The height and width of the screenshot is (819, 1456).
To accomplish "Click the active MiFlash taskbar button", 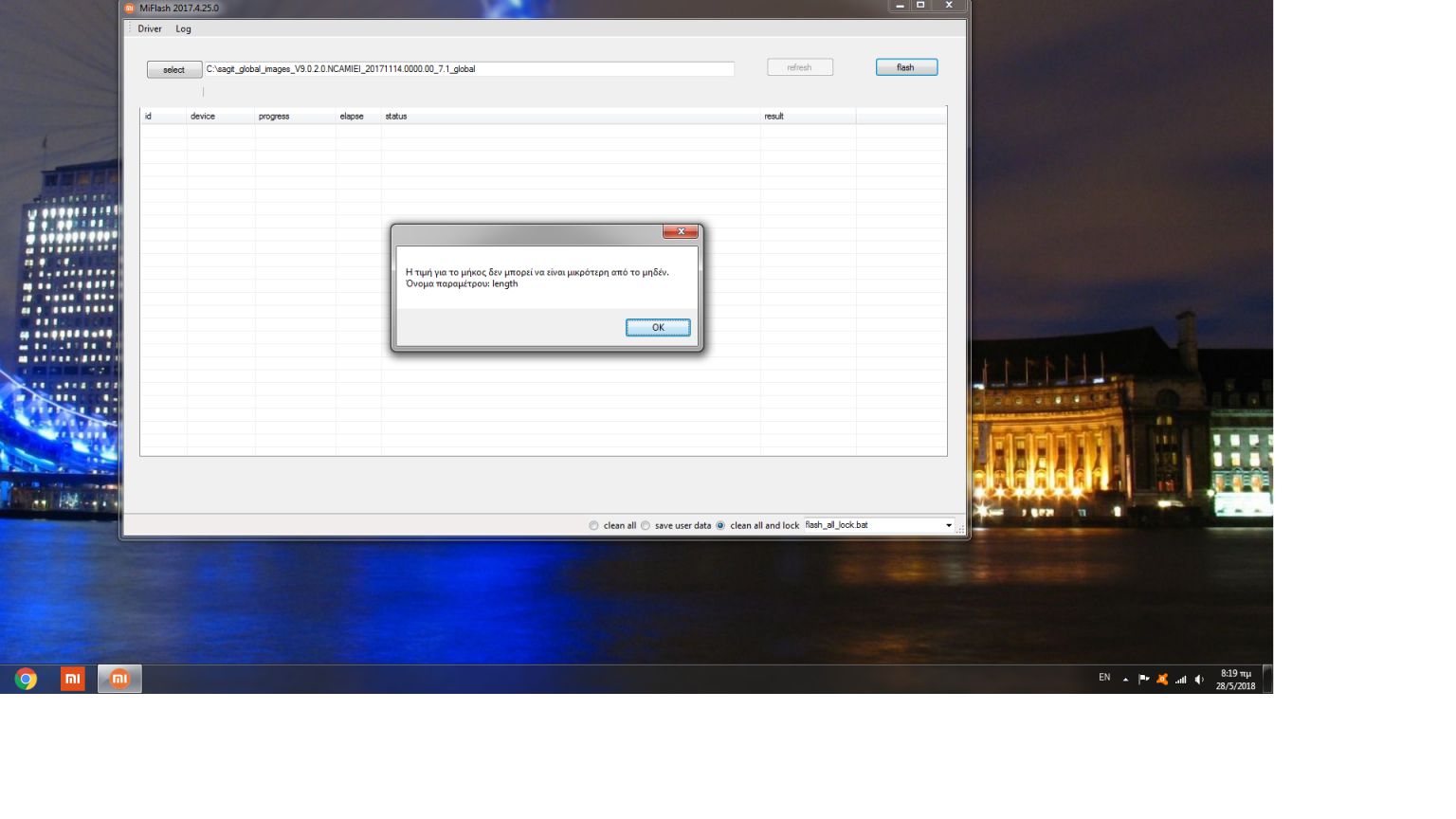I will pos(119,679).
